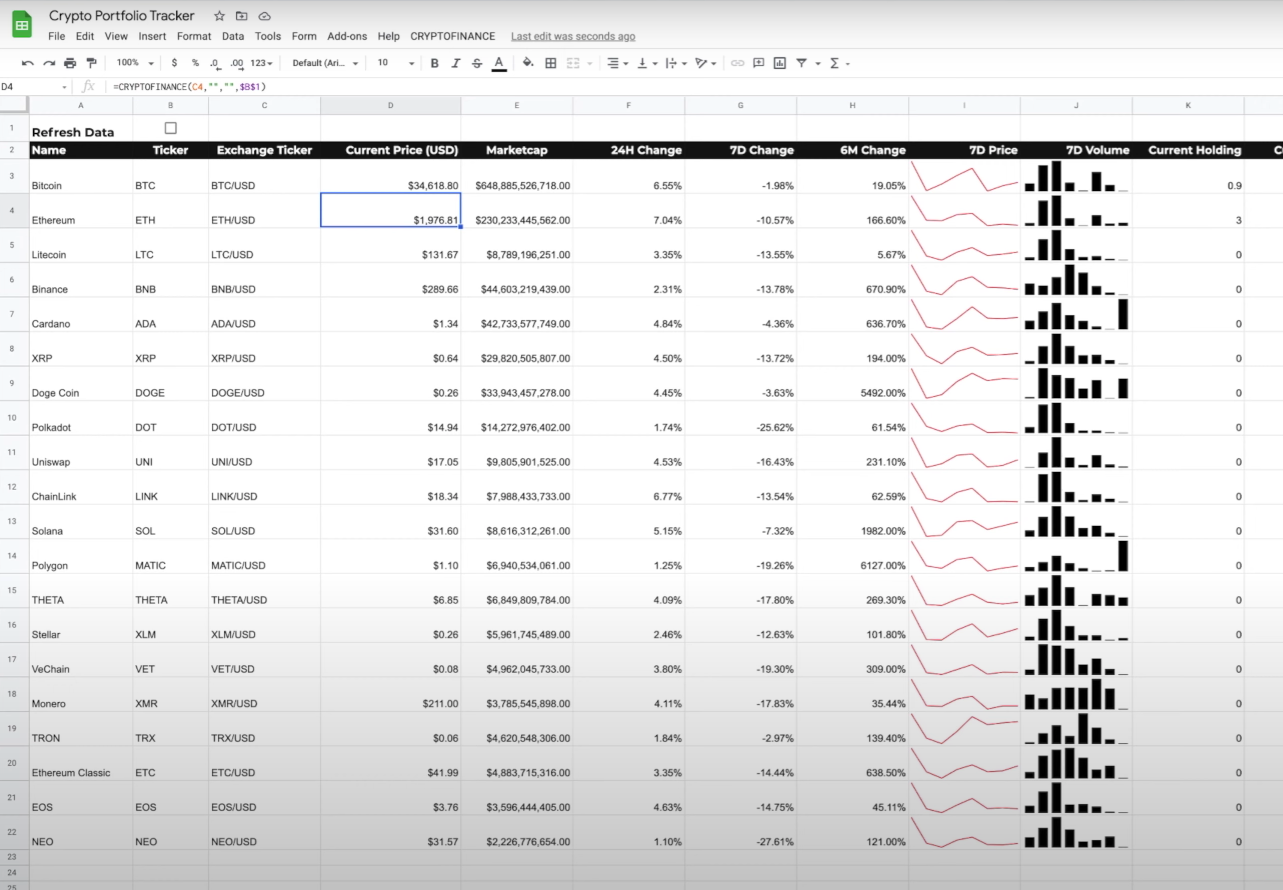Open the Add-ons menu
This screenshot has height=890, width=1283.
click(x=347, y=36)
